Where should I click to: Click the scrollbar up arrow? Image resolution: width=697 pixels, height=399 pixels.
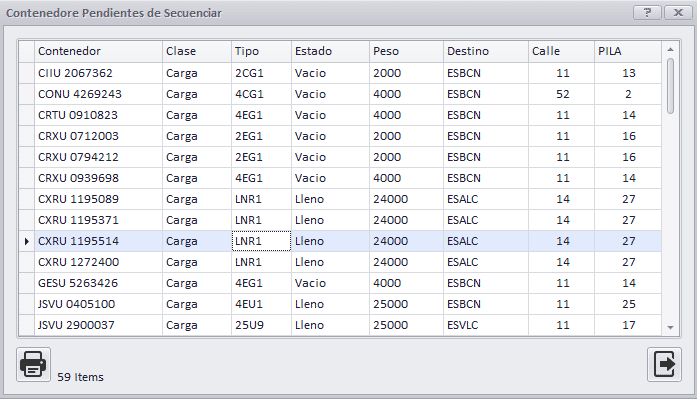click(x=670, y=50)
